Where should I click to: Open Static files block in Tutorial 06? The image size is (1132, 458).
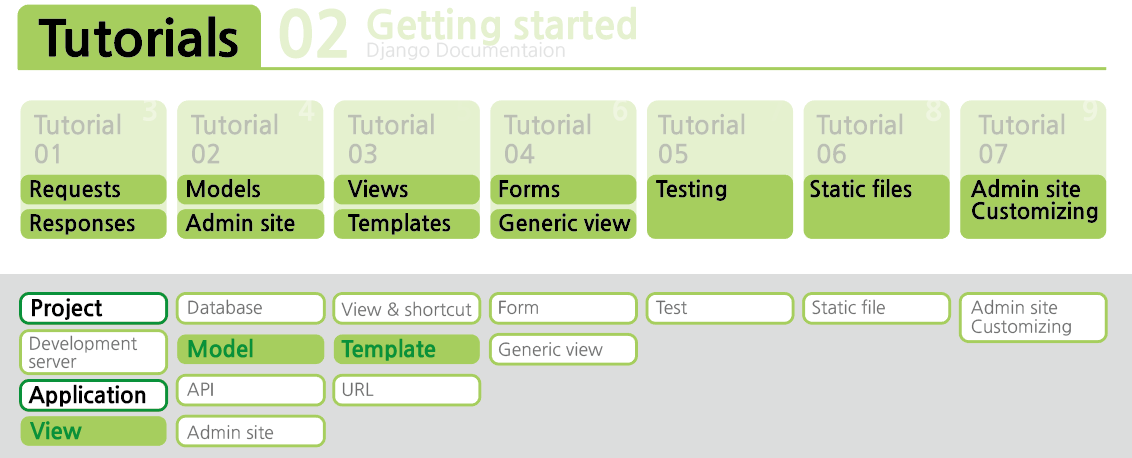tap(876, 207)
